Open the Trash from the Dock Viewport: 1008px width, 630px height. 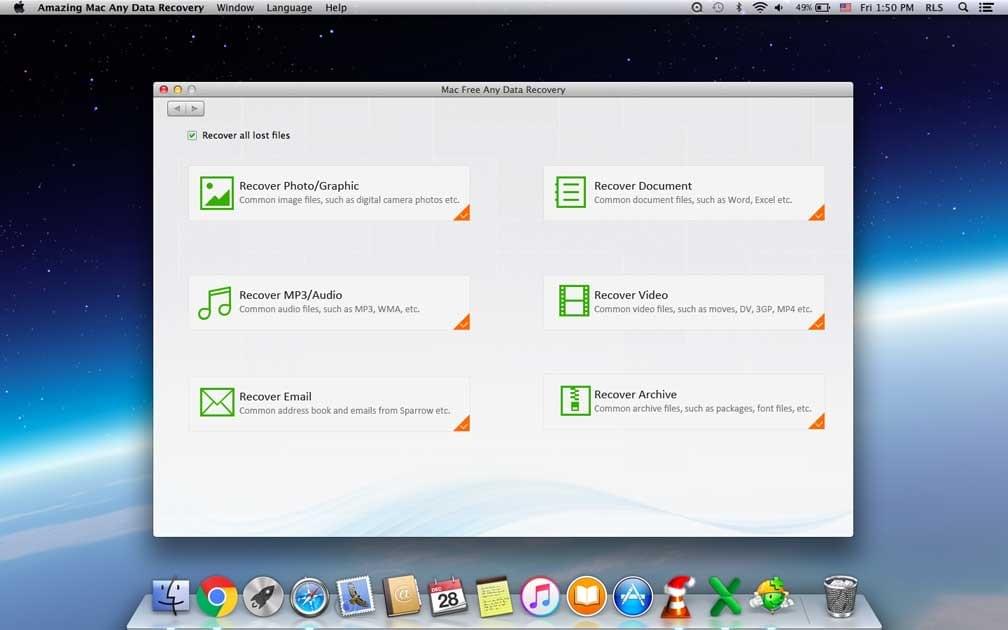[839, 595]
